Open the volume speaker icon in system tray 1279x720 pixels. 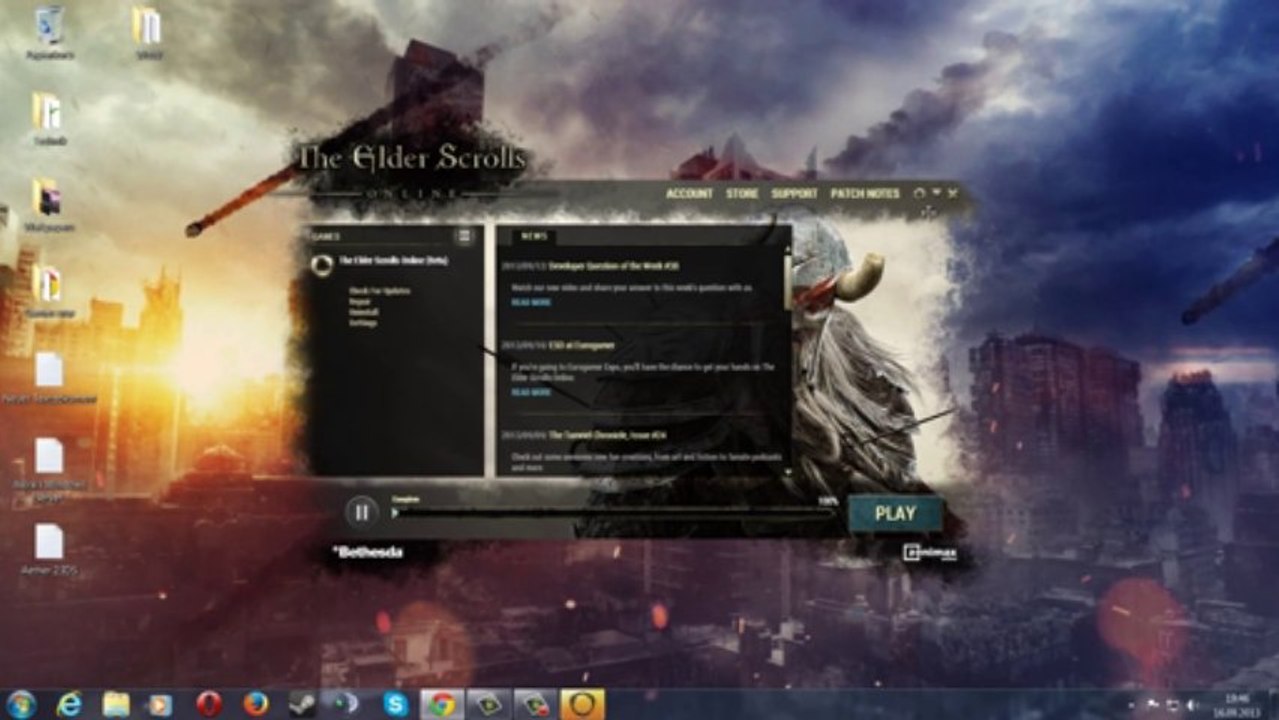(1191, 705)
